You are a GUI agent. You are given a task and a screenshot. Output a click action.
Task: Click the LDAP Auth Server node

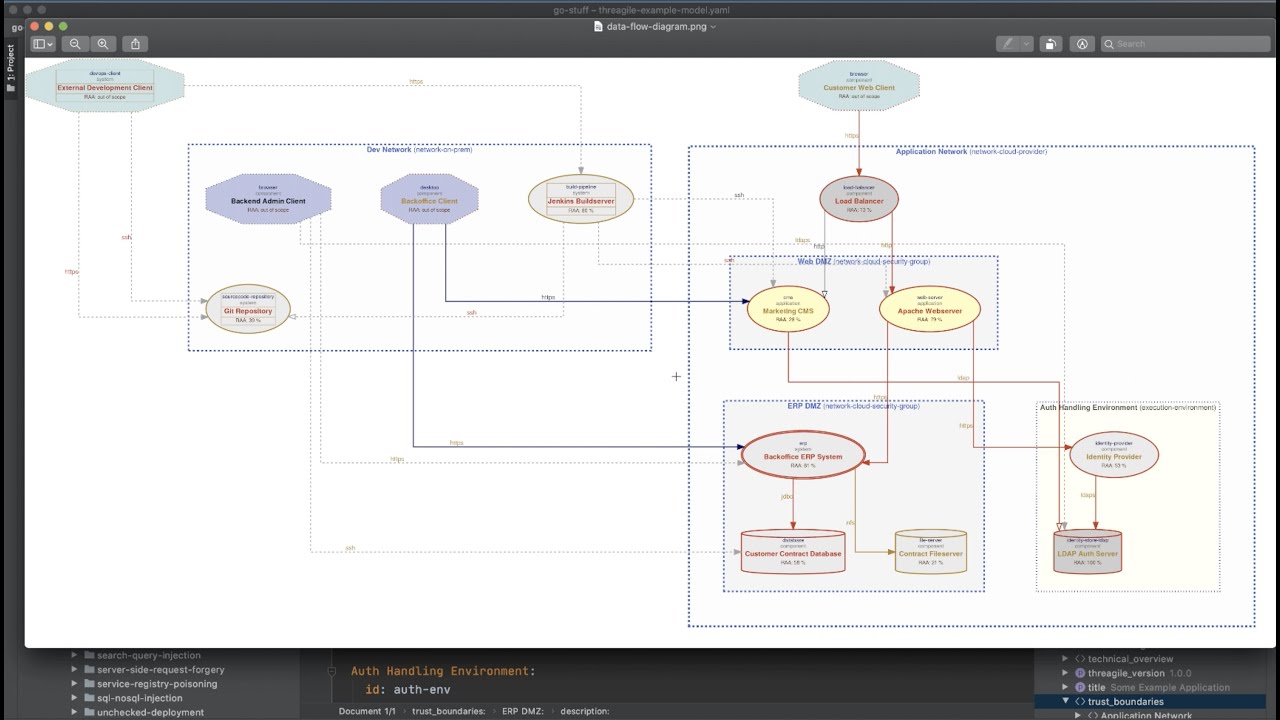pyautogui.click(x=1088, y=552)
